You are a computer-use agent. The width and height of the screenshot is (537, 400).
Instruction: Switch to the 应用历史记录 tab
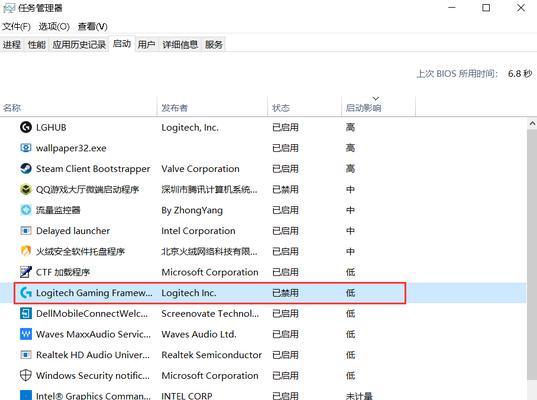79,45
